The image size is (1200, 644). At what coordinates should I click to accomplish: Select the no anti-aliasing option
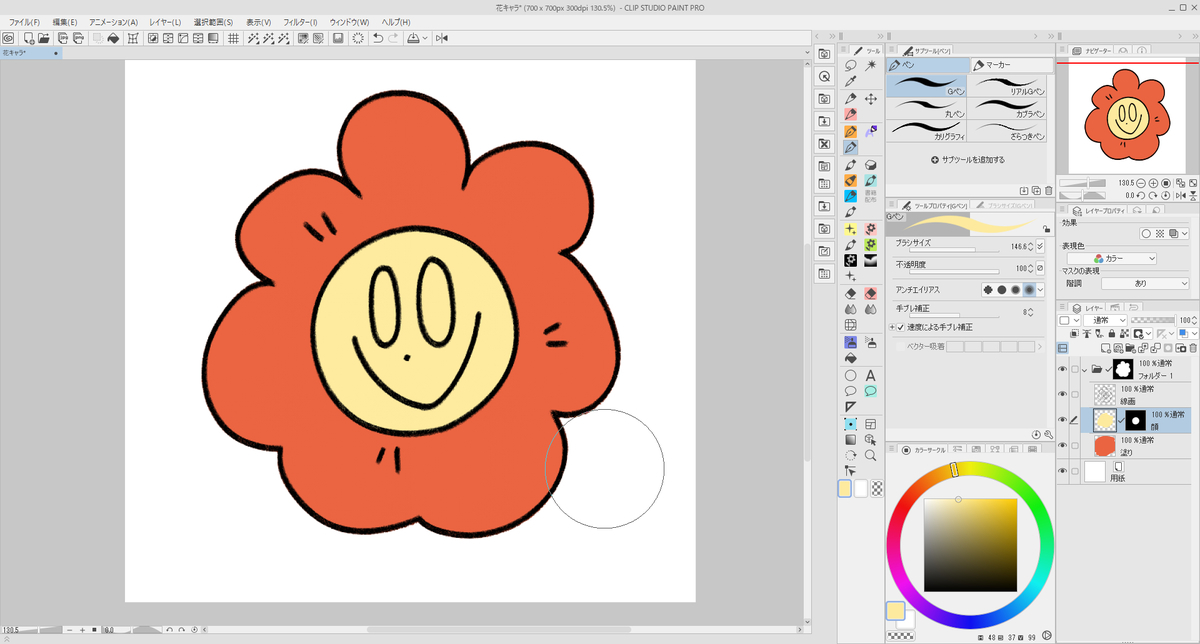click(x=988, y=289)
